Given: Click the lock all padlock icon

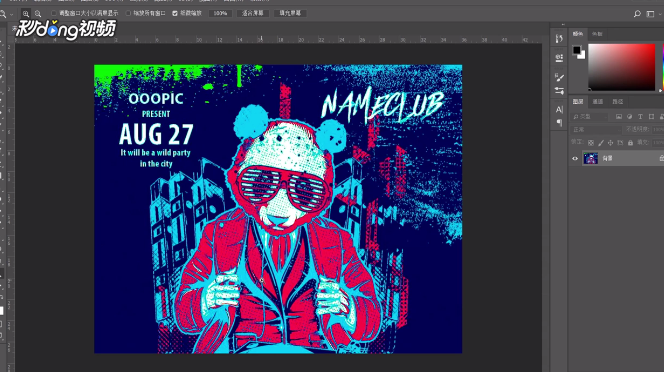Looking at the screenshot, I should point(630,143).
